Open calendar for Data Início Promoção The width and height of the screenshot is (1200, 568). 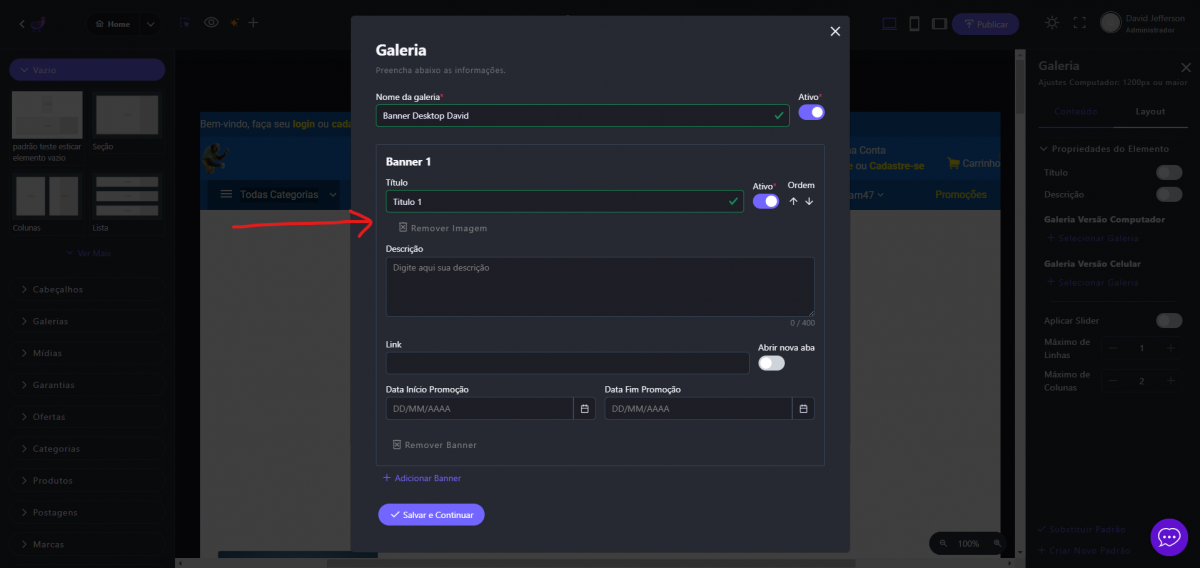pos(584,409)
